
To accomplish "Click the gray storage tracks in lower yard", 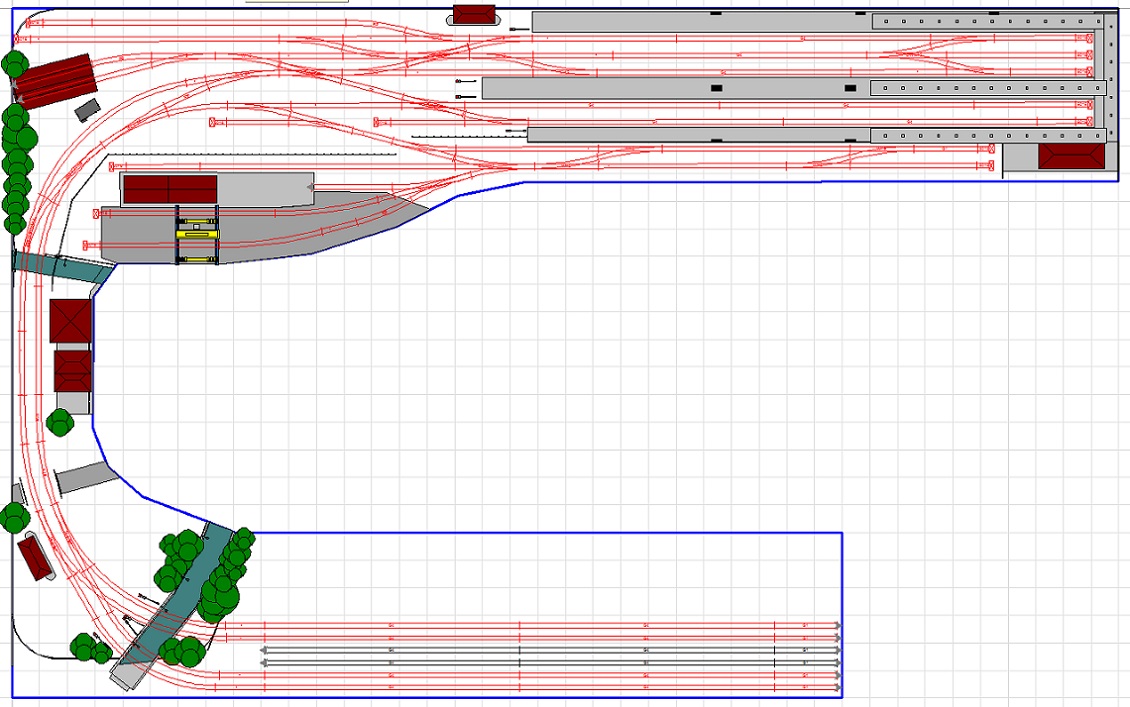I will 550,655.
